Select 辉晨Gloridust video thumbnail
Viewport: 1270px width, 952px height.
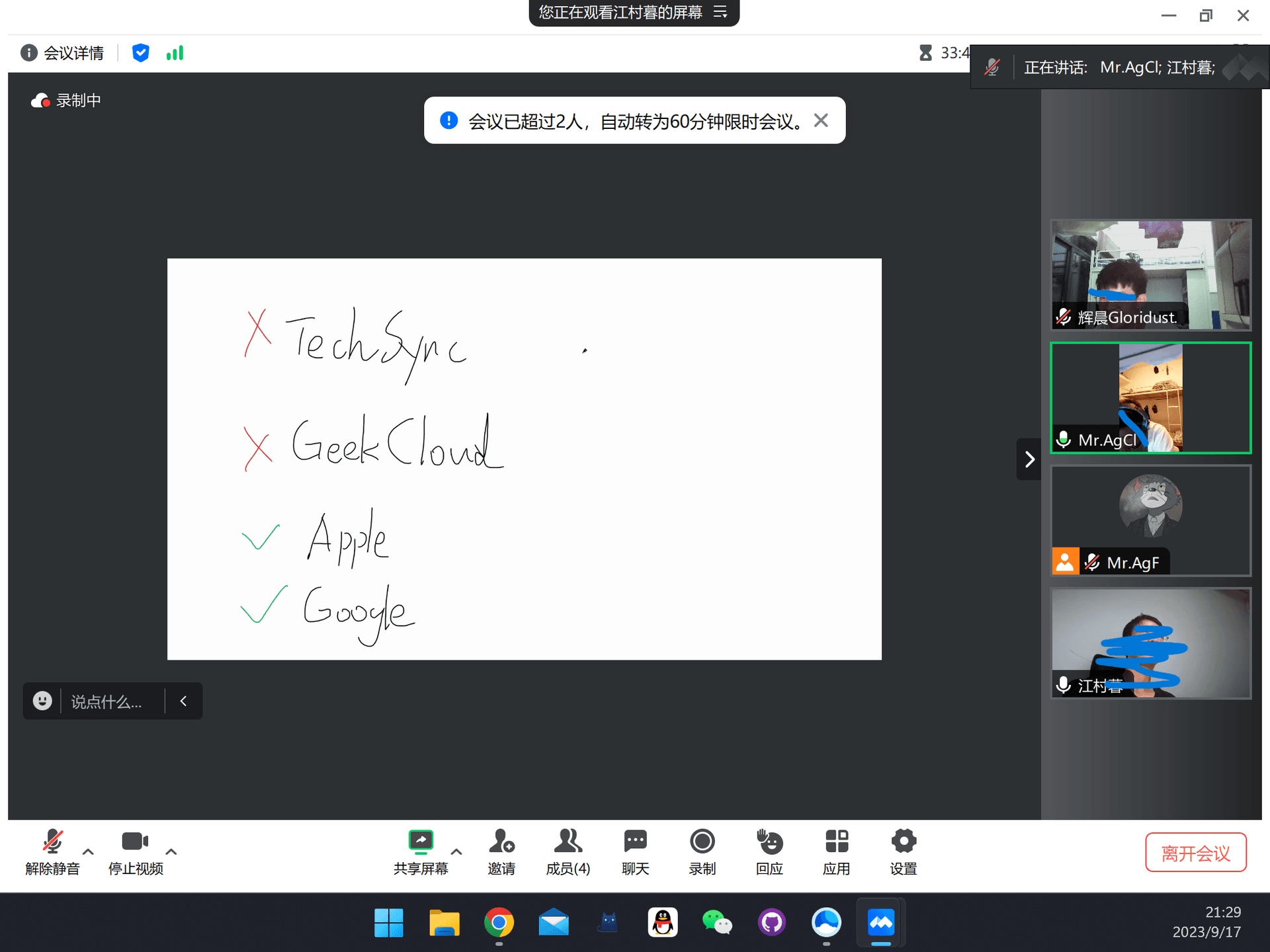[1151, 274]
